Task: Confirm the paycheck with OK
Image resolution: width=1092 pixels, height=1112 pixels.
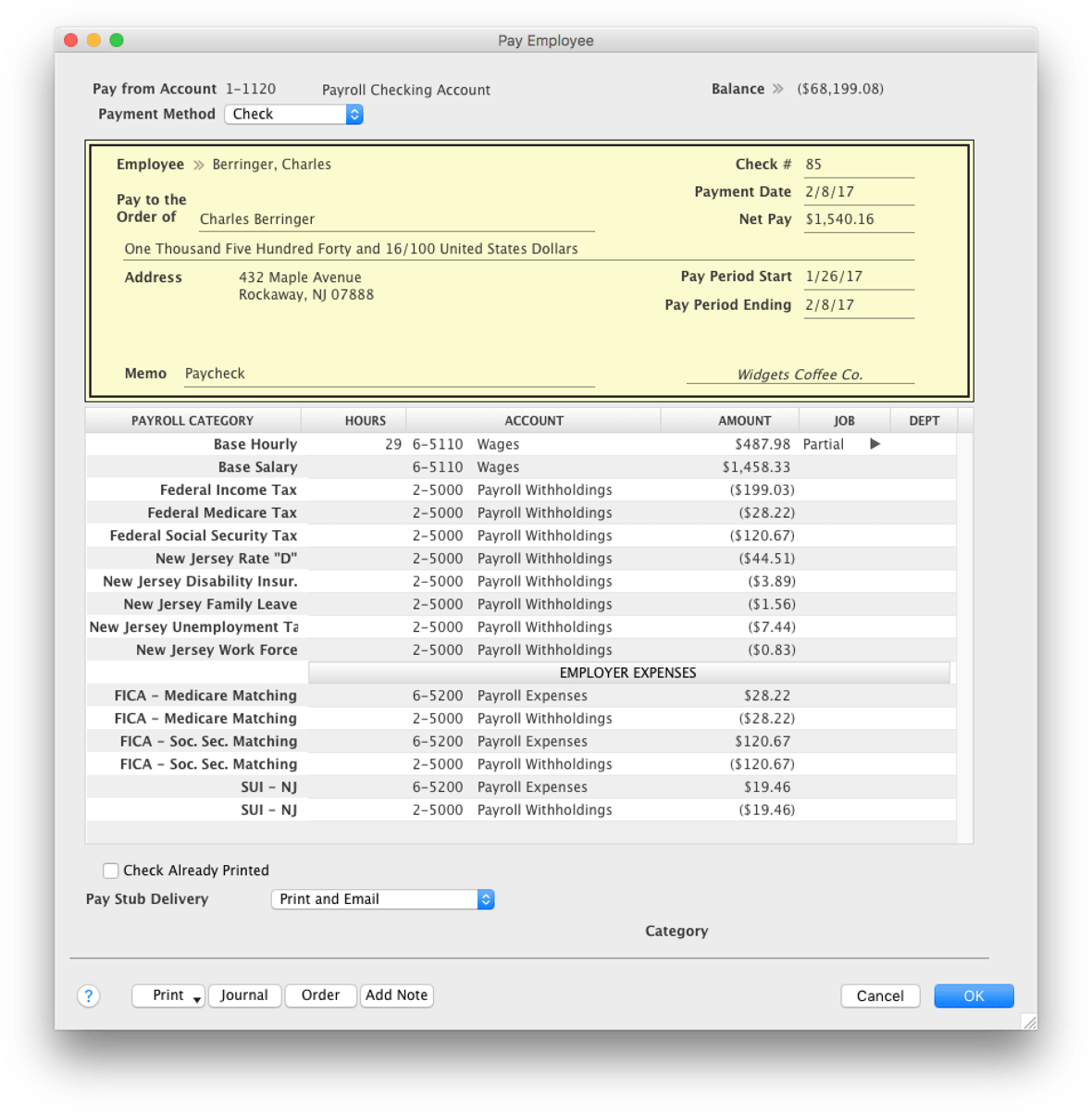Action: tap(974, 995)
